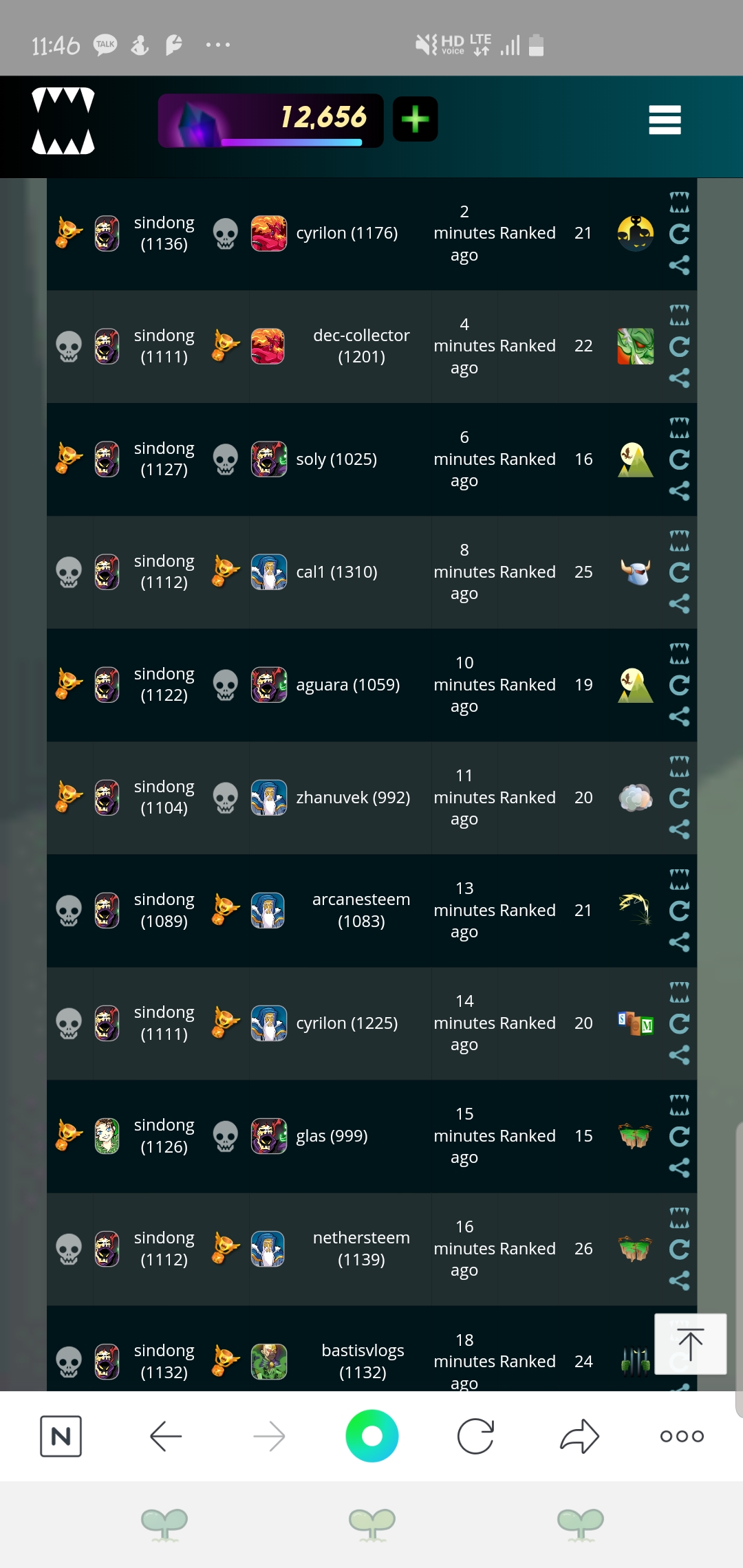
Task: Share the battle versus cal1 (1310)
Action: pyautogui.click(x=679, y=604)
